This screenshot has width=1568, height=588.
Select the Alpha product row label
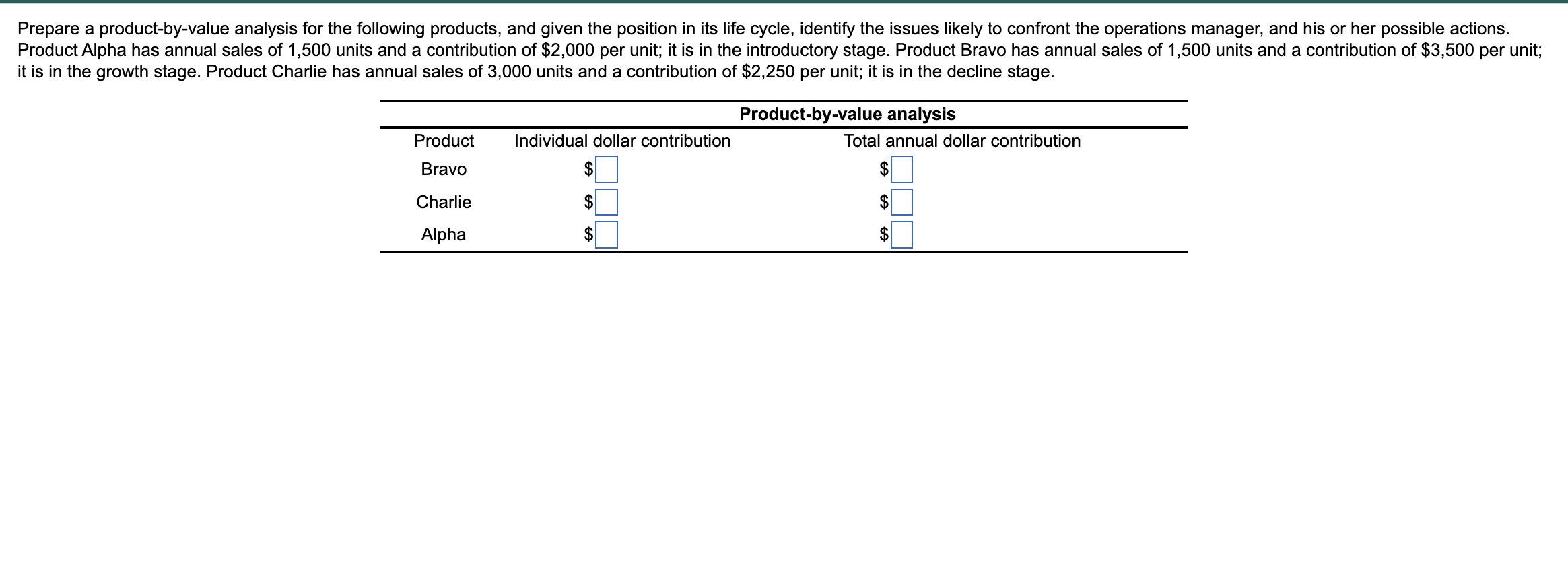tap(443, 234)
